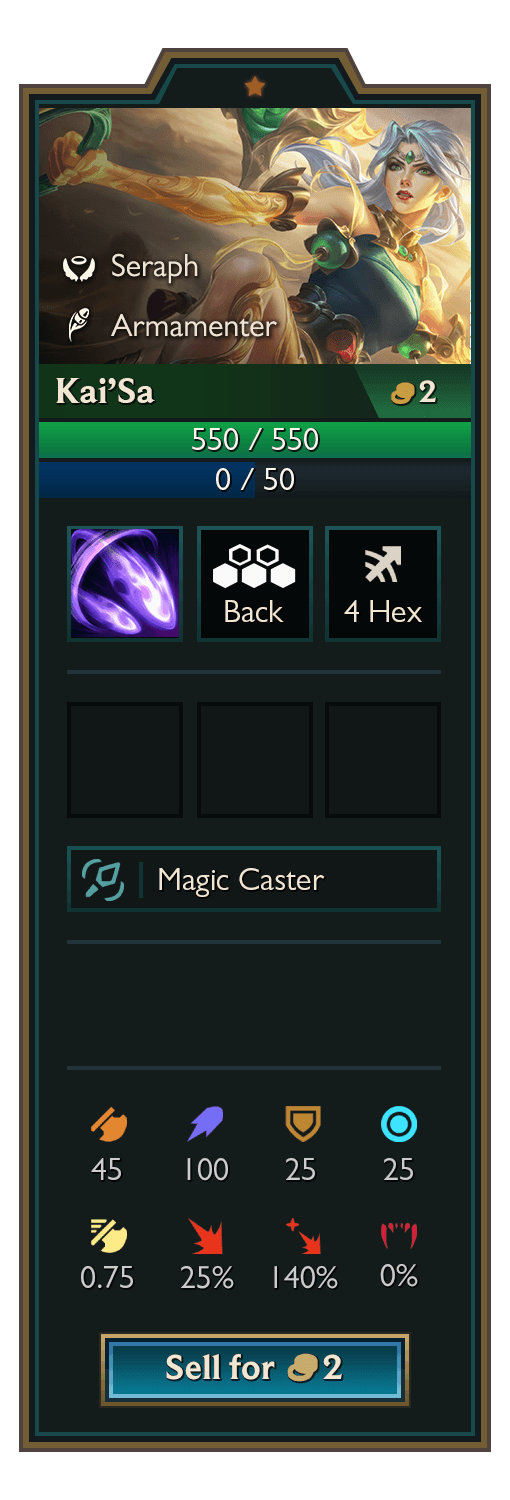Click the Seraph trait wings icon
Image resolution: width=510 pixels, height=1500 pixels.
click(78, 267)
